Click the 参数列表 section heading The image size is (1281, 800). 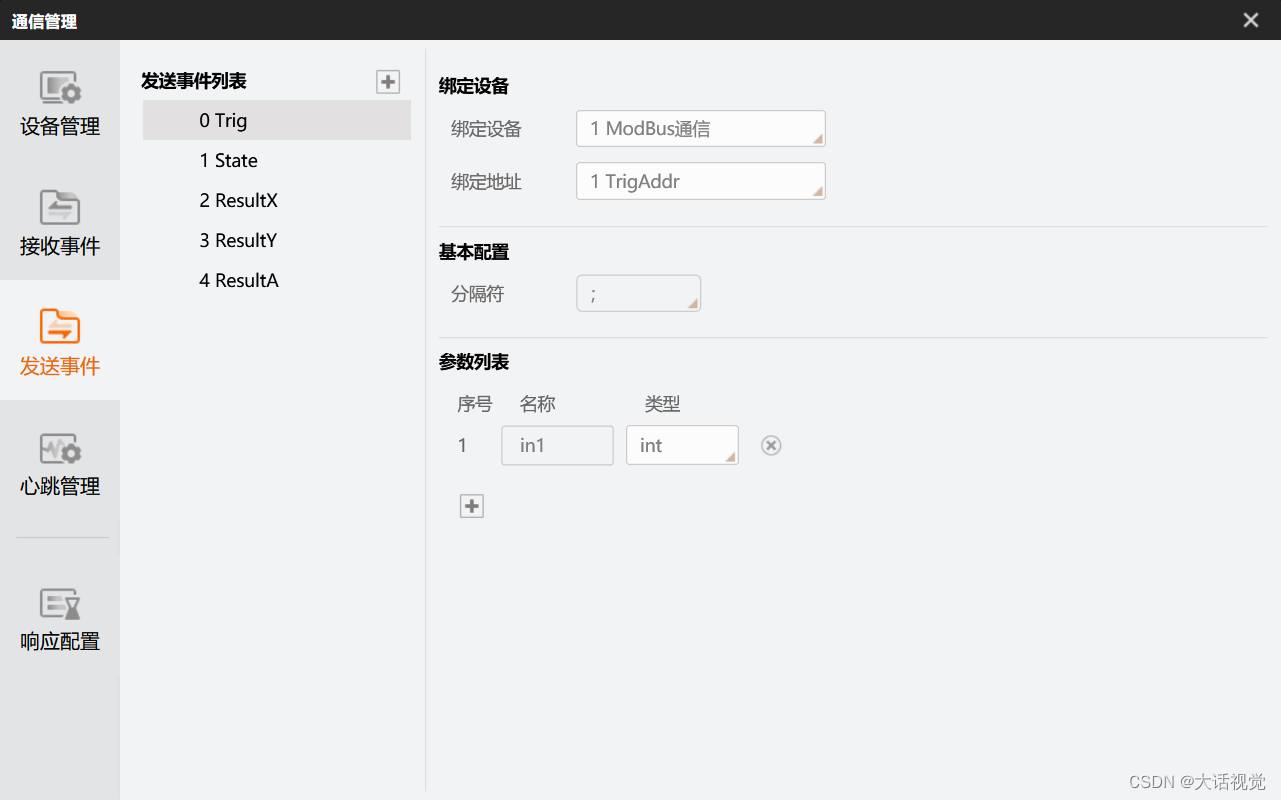(x=474, y=362)
